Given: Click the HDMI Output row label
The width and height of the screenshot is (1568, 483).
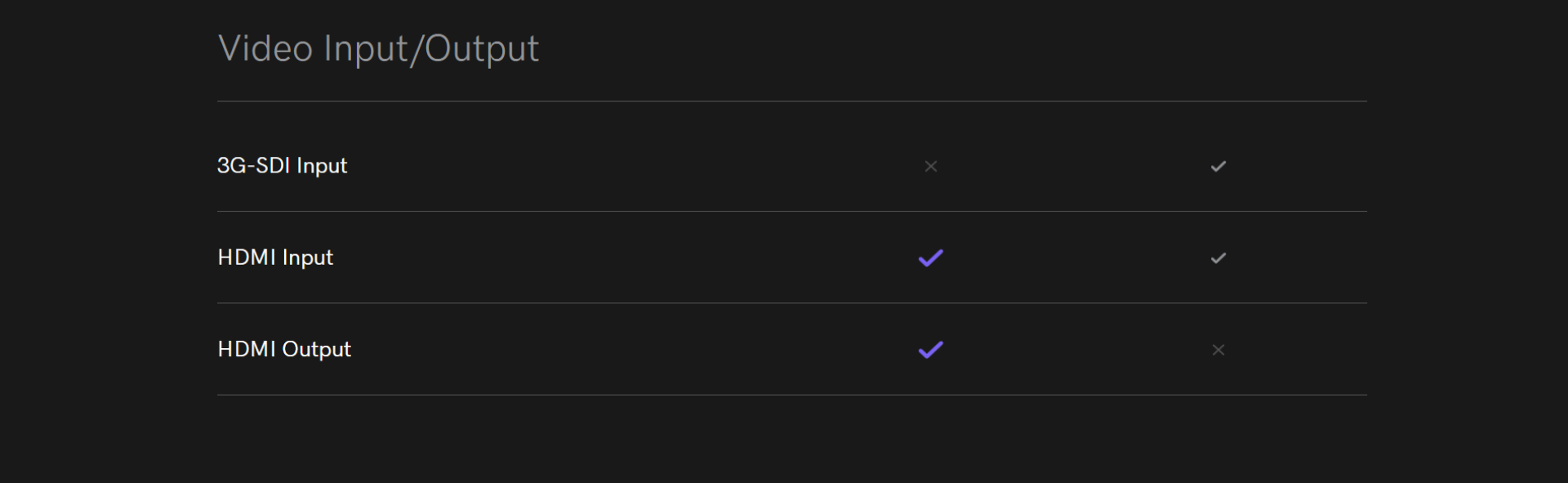Looking at the screenshot, I should 284,349.
